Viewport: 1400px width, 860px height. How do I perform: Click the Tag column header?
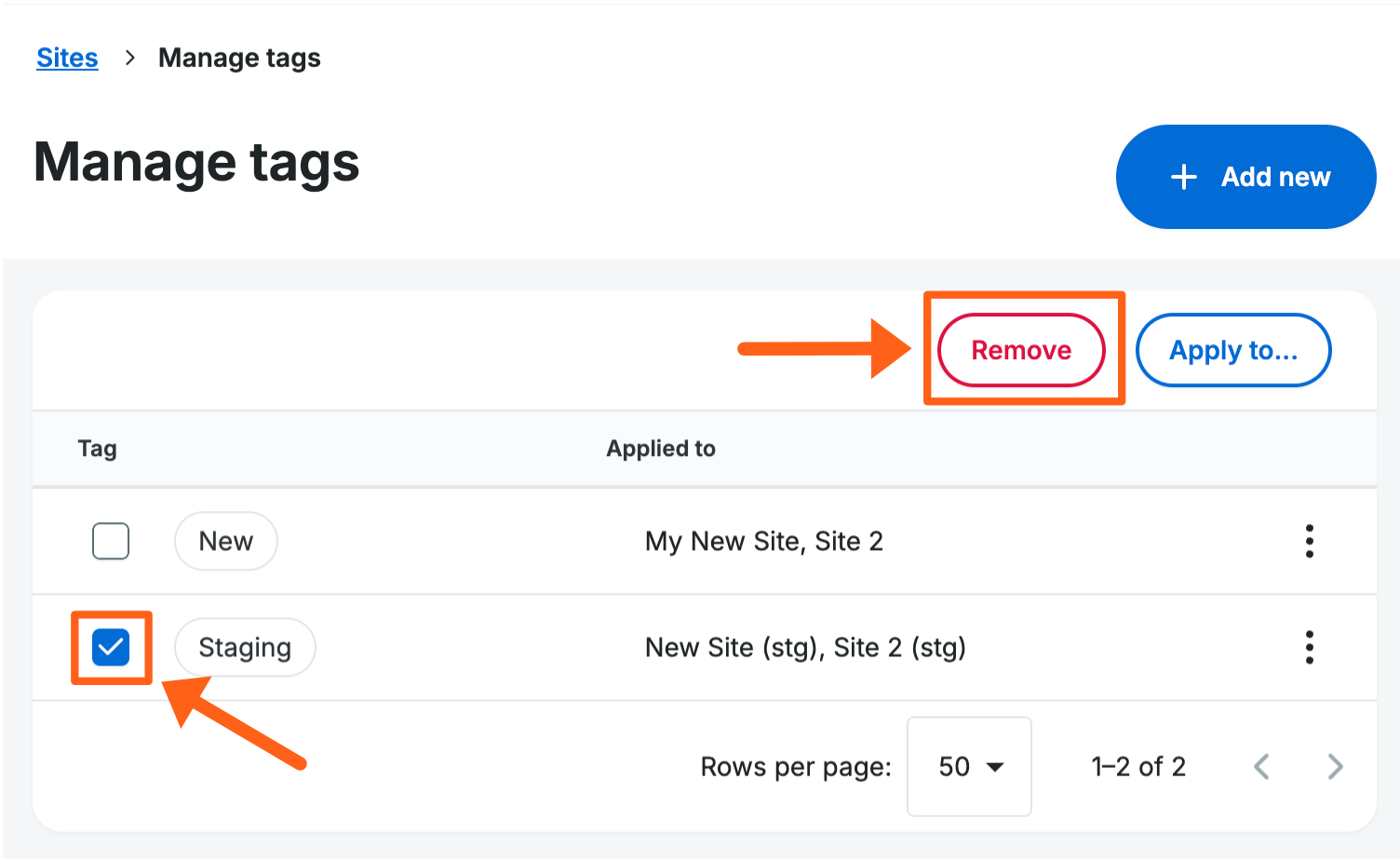click(x=97, y=448)
